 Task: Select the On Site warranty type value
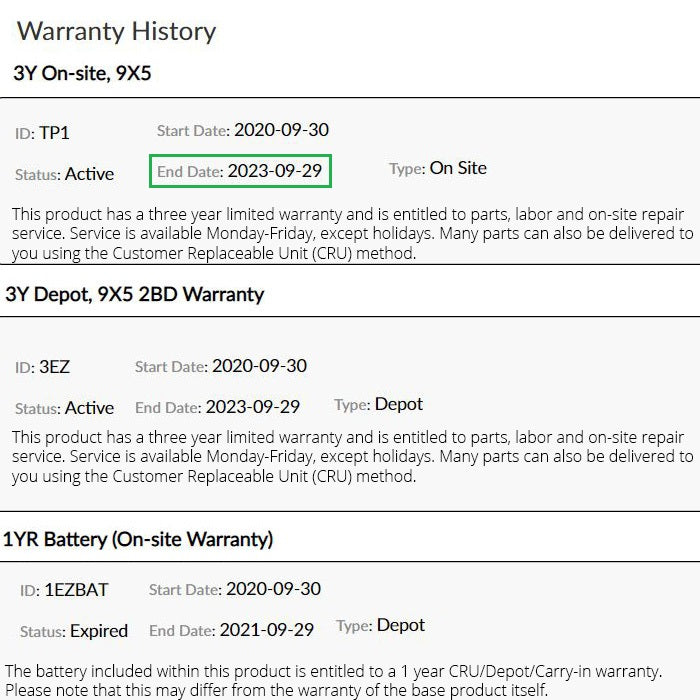tap(458, 168)
